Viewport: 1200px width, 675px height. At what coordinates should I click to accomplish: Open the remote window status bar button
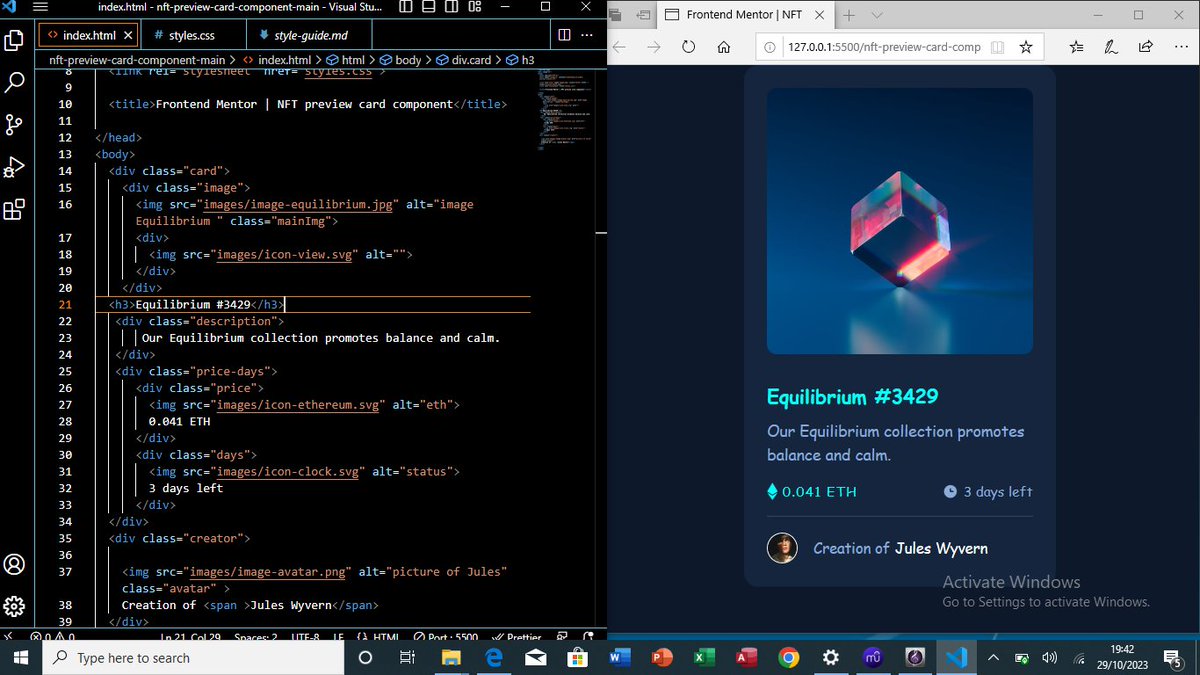click(8, 636)
